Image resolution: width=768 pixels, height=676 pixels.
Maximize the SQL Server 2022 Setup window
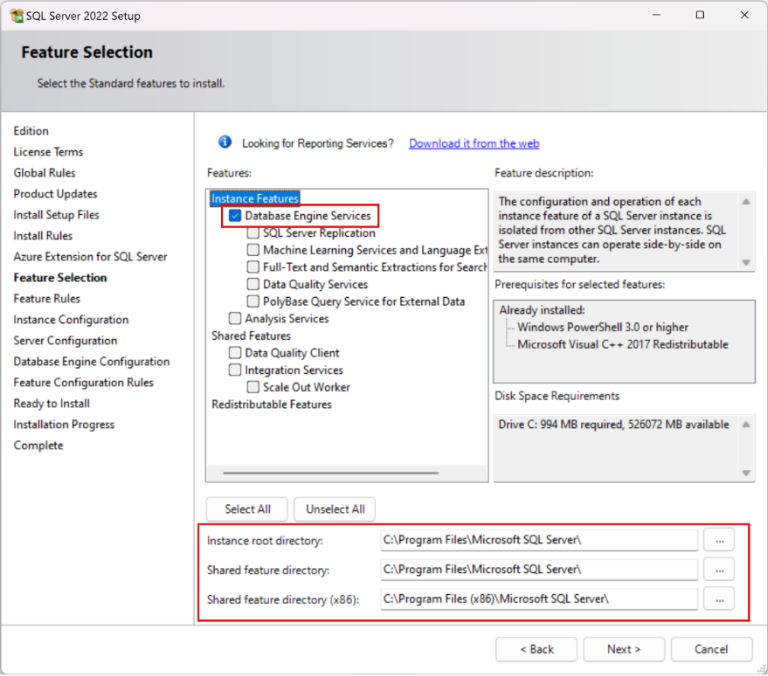tap(700, 15)
